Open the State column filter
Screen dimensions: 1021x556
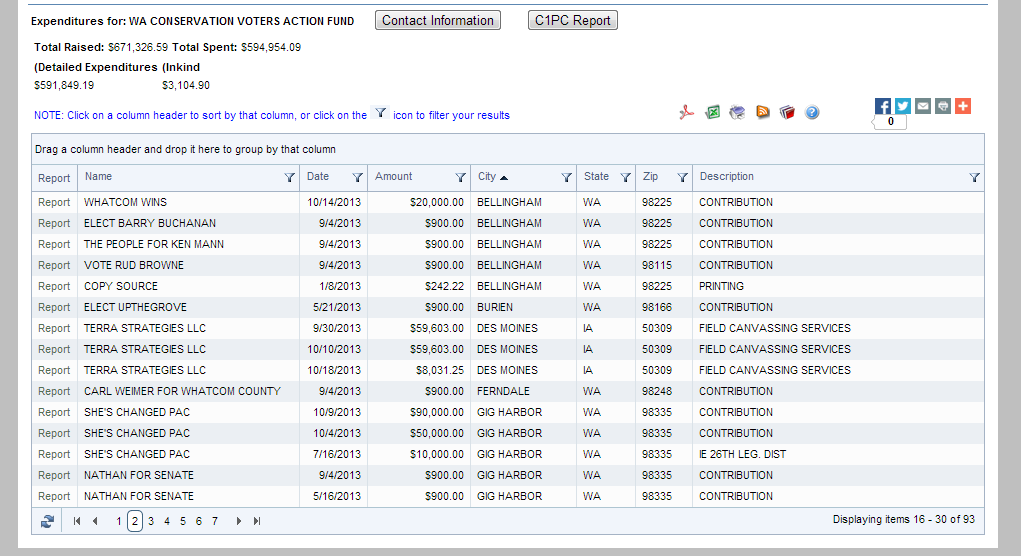click(x=625, y=178)
